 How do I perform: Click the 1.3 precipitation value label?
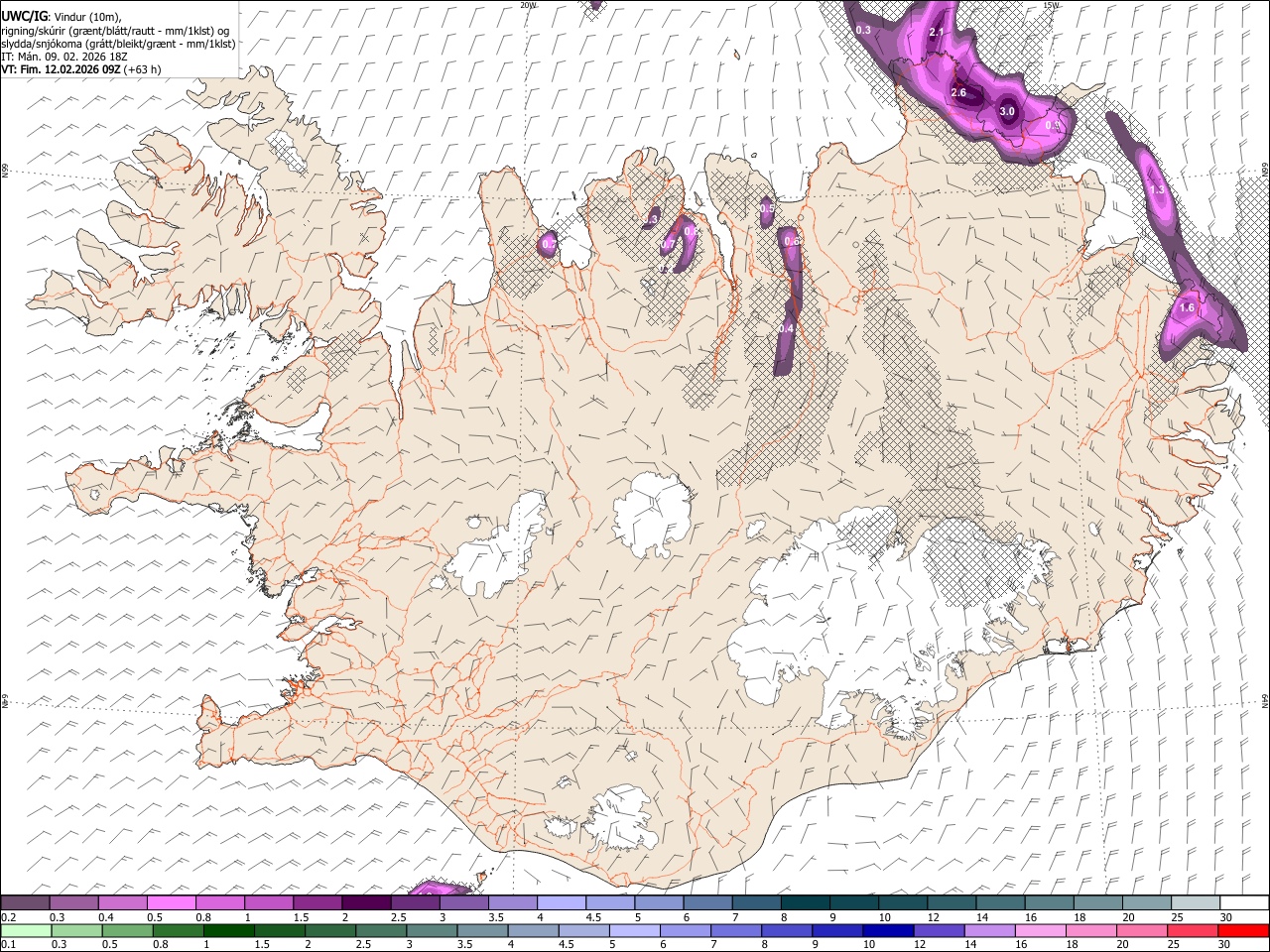[1156, 189]
